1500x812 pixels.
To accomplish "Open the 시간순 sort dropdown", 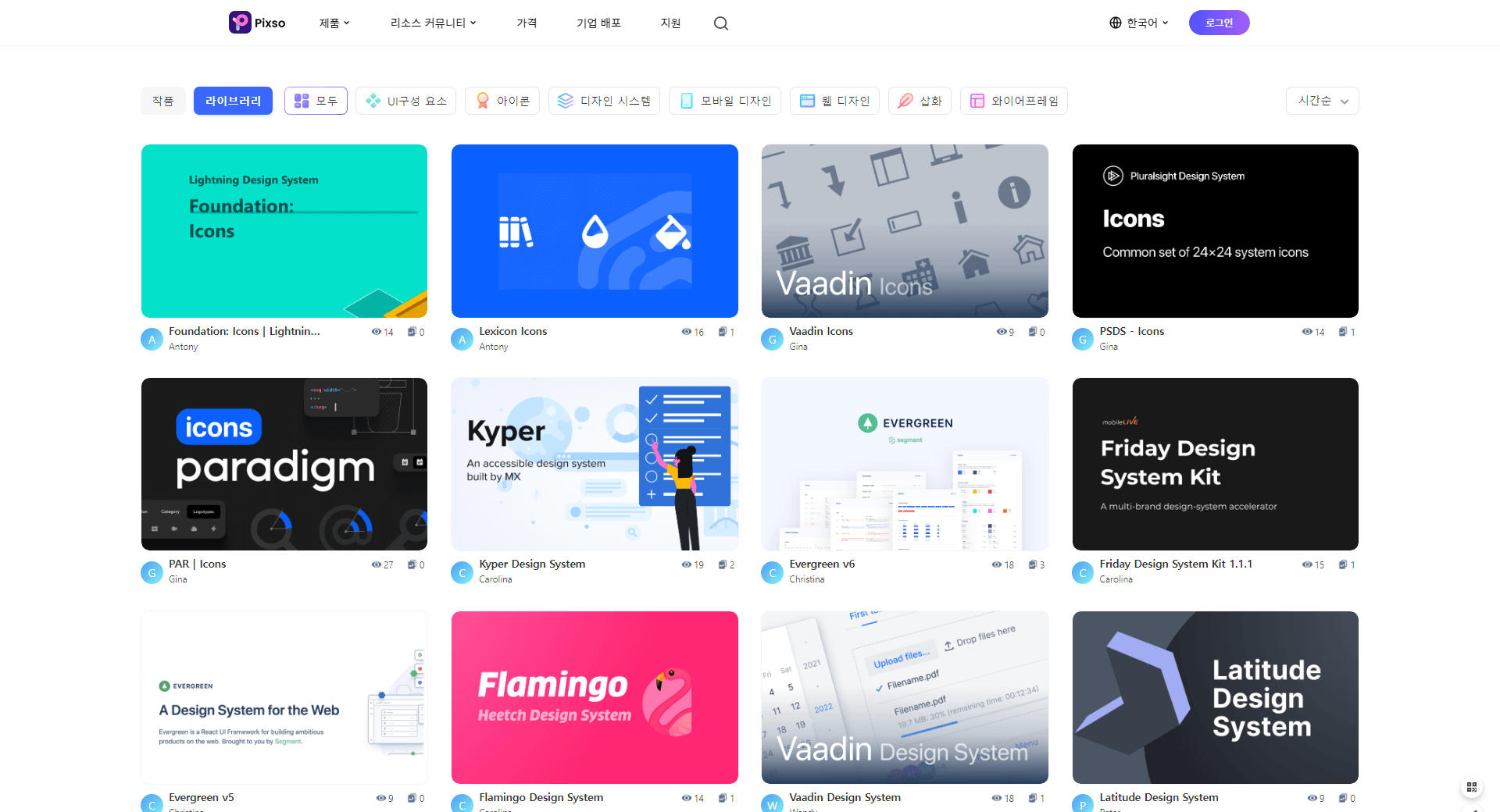I will pyautogui.click(x=1322, y=101).
